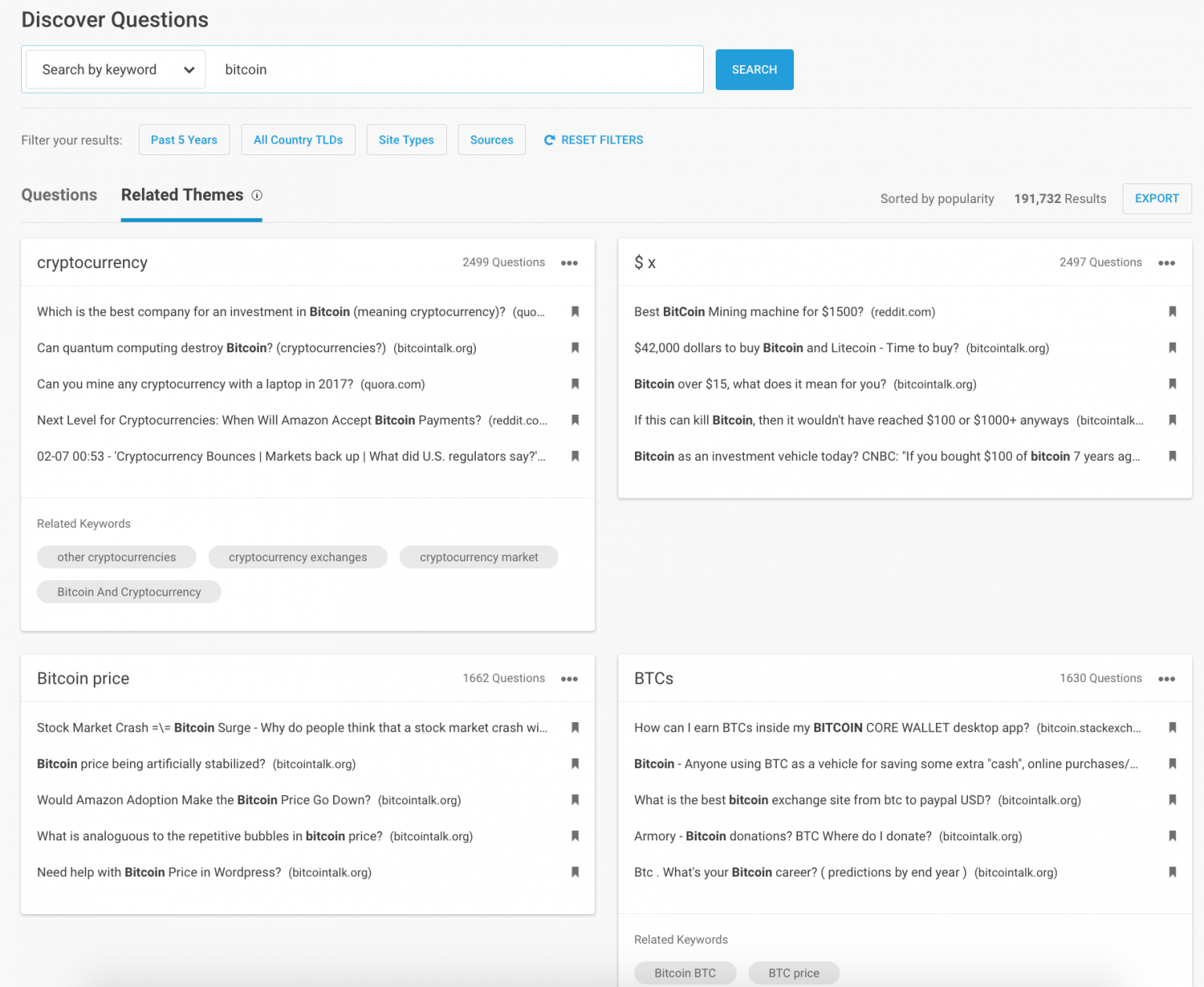Open the three-dot menu on cryptocurrency card

pyautogui.click(x=569, y=263)
